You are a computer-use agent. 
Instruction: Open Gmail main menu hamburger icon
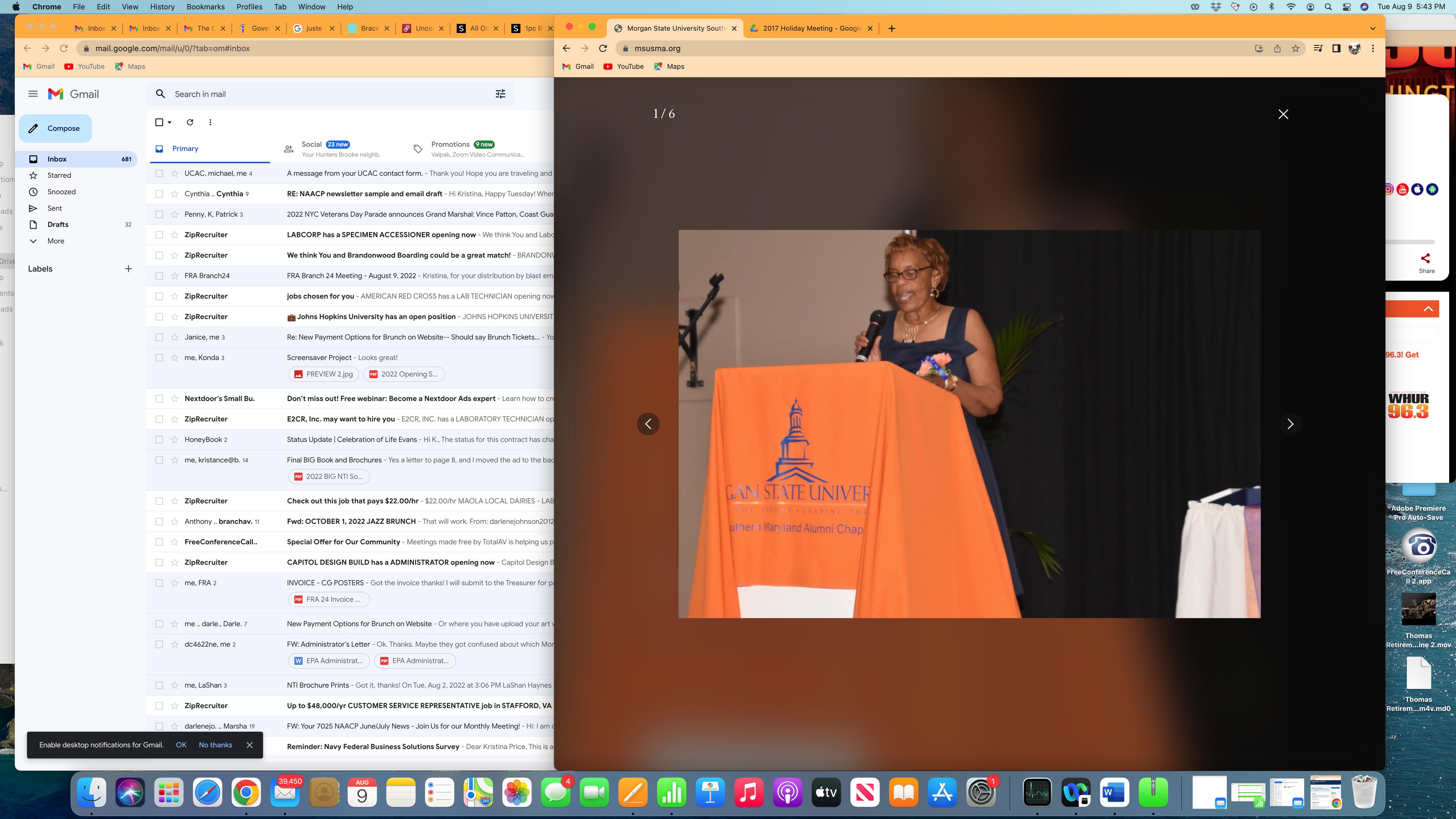pos(33,94)
